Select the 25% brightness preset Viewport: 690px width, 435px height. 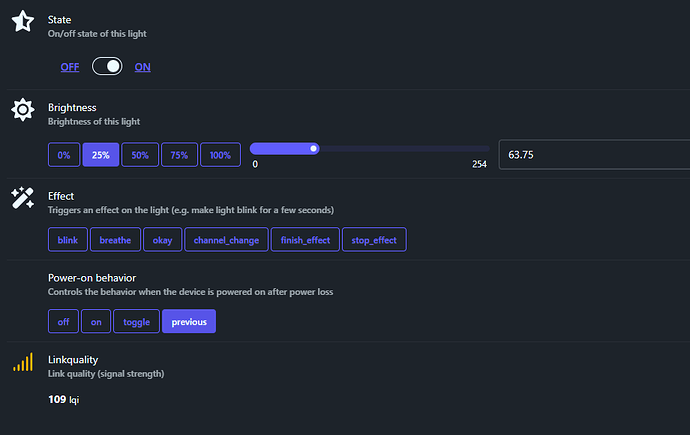(101, 155)
